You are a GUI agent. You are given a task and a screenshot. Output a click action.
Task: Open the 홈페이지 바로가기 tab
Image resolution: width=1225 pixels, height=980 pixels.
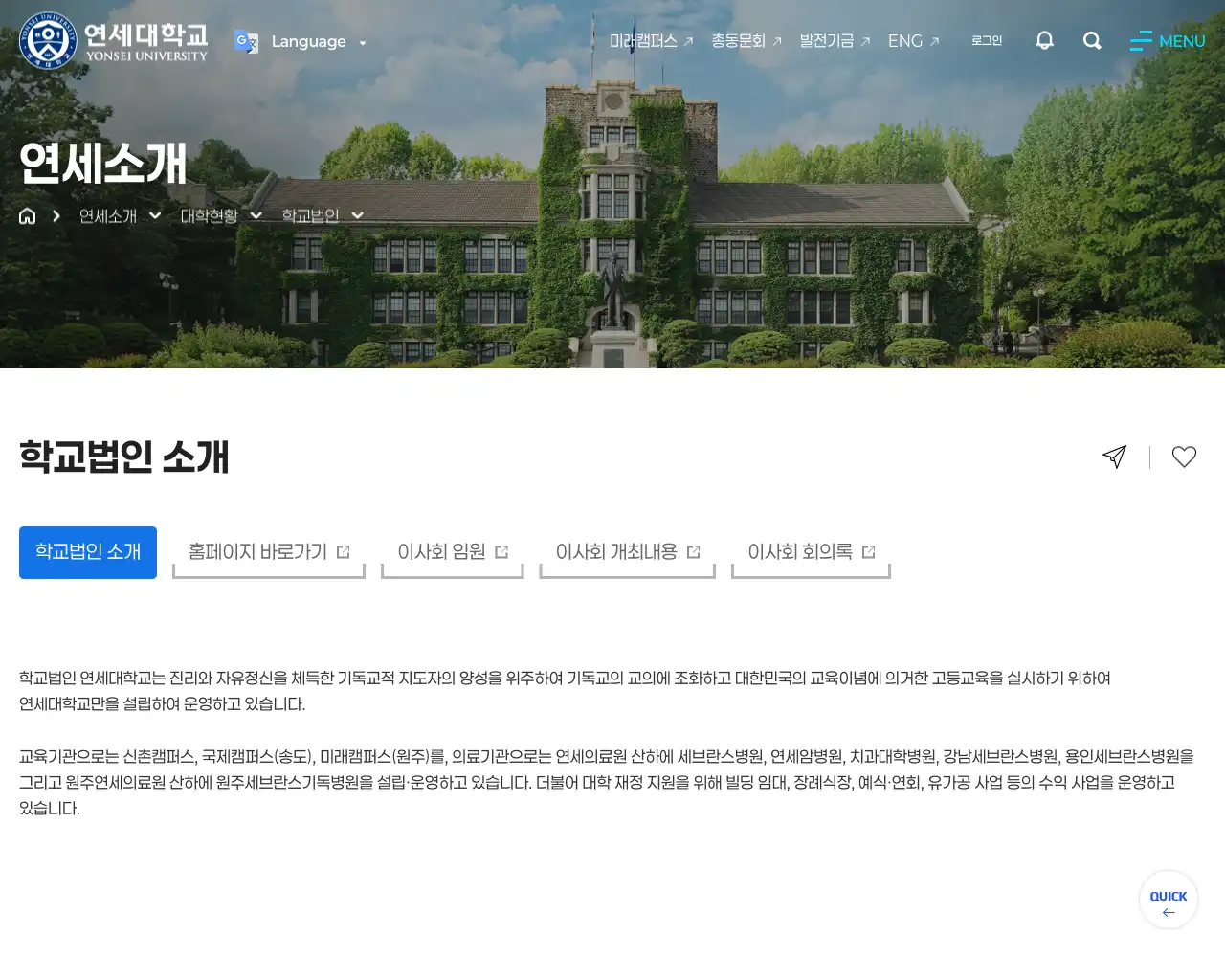click(269, 552)
